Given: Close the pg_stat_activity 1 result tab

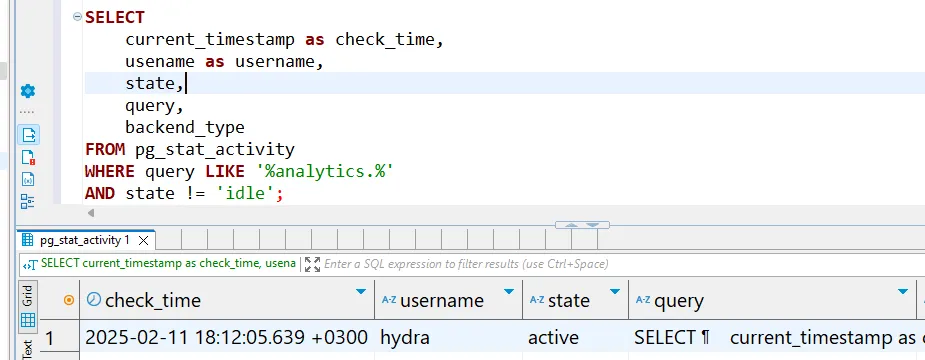Looking at the screenshot, I should click(x=143, y=240).
